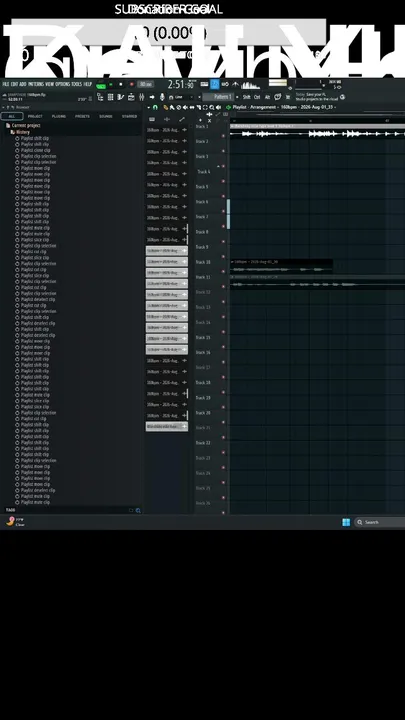Click the right arrow icon beside the microphone
Image resolution: width=405 pixels, height=720 pixels.
click(x=152, y=97)
